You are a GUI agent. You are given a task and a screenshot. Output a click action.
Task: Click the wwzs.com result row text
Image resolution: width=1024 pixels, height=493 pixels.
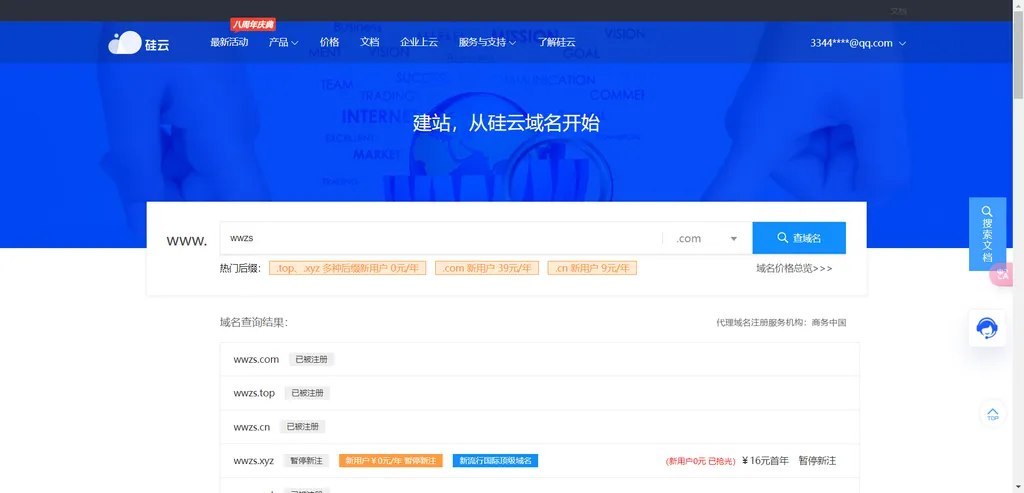(256, 359)
